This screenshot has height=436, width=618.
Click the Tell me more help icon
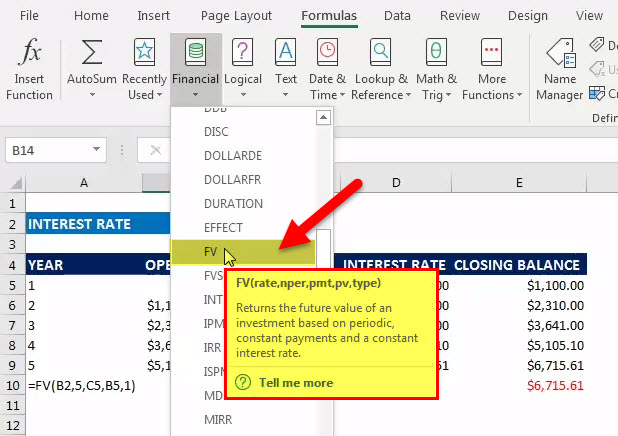coord(243,382)
